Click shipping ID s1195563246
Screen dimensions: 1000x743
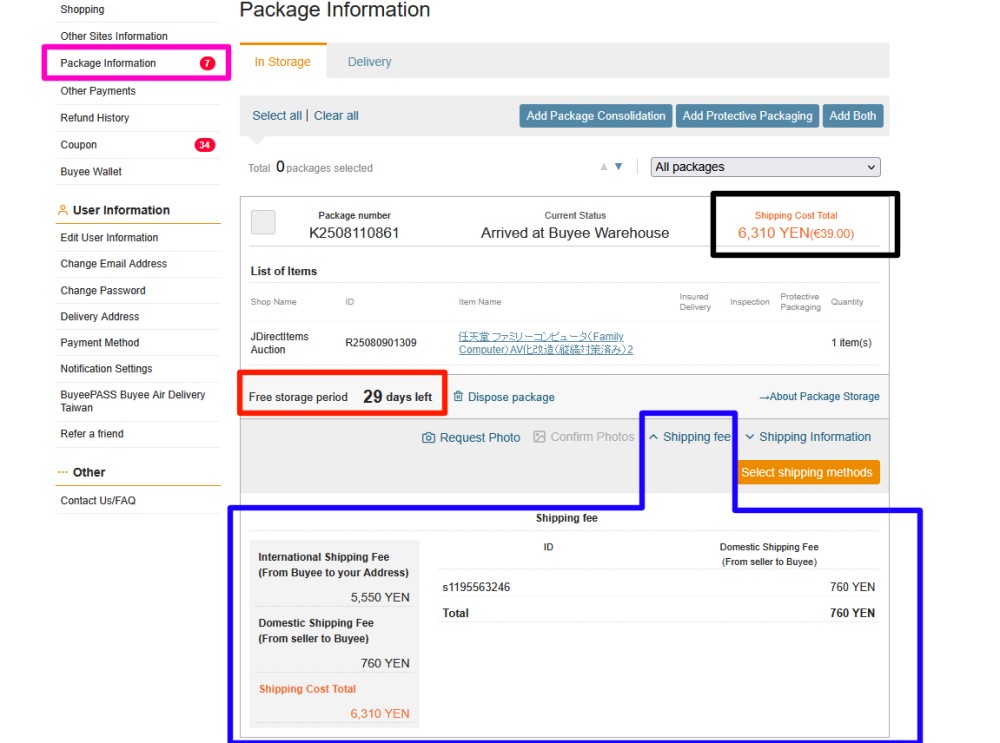coord(476,587)
